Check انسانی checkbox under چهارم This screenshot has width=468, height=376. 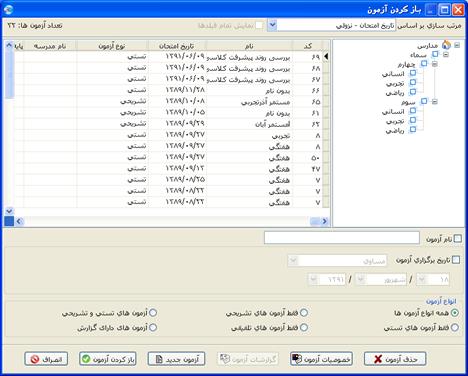413,73
